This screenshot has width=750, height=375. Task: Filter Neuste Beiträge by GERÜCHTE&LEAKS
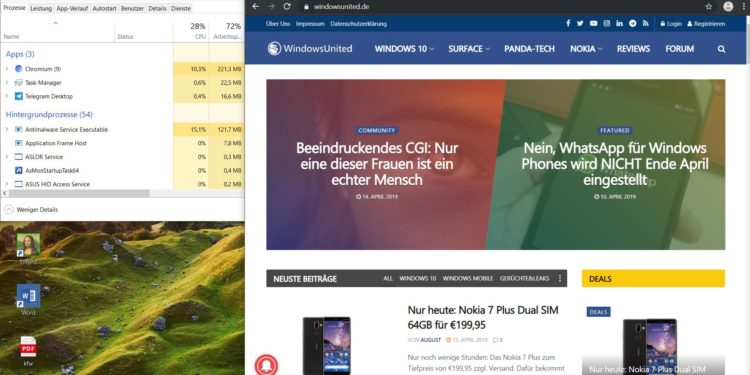click(525, 278)
